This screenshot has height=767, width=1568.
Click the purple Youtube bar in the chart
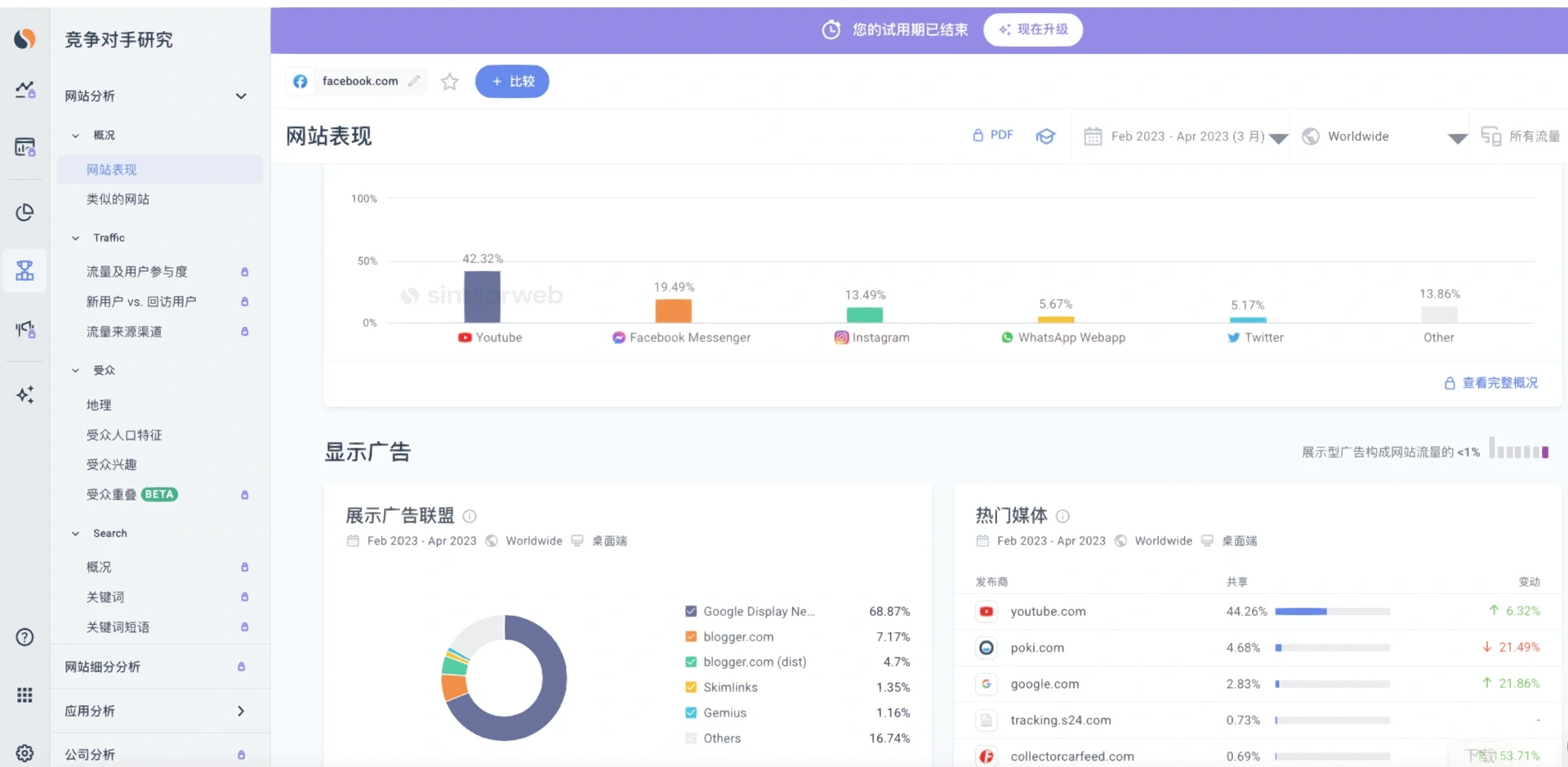pos(482,297)
